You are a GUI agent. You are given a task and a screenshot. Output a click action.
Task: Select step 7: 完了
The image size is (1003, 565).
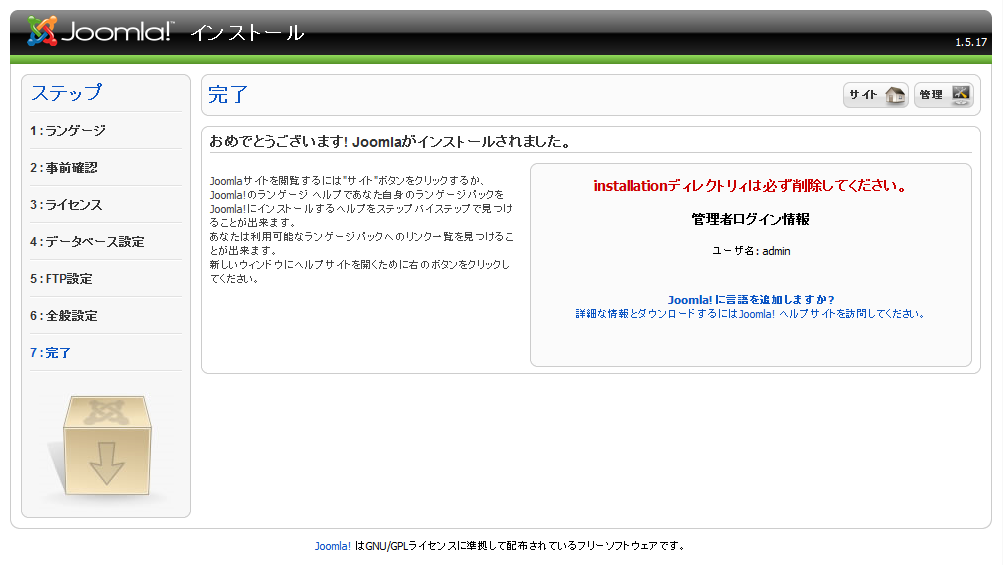coord(50,353)
